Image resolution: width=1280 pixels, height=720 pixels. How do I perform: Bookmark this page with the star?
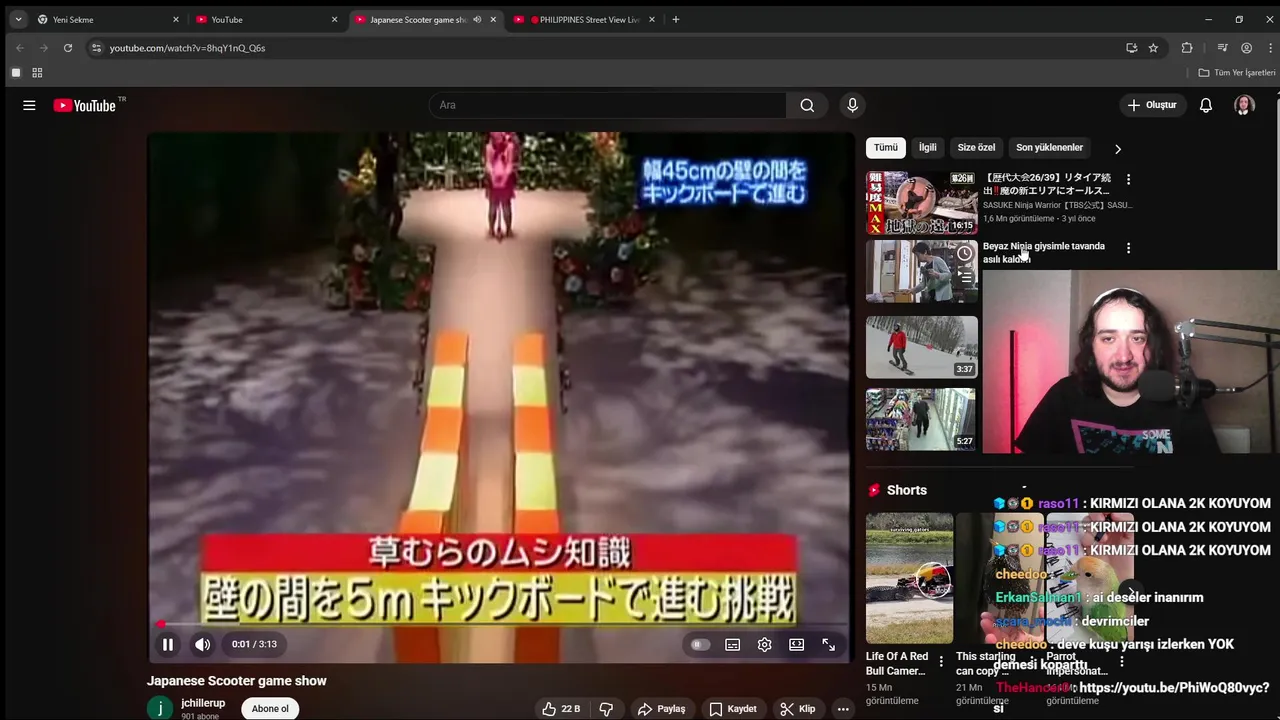coord(1153,48)
